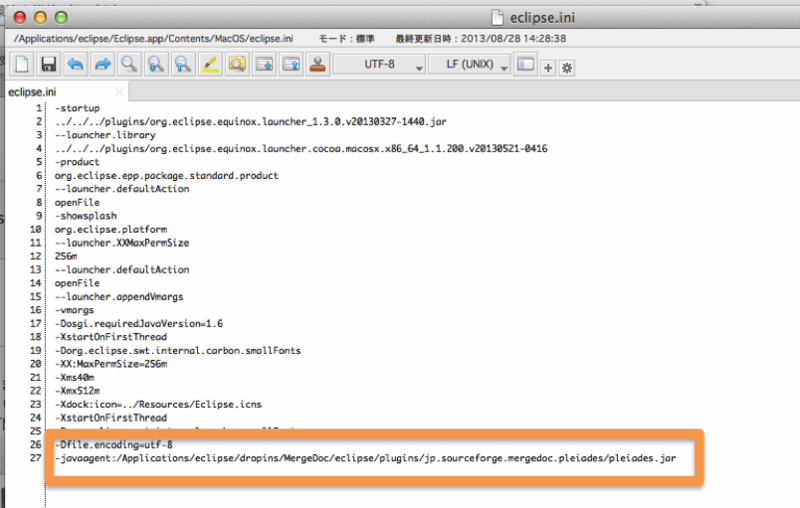The height and width of the screenshot is (508, 800).
Task: Click org.eclipse.epp.package.standard.product line
Action: 166,175
